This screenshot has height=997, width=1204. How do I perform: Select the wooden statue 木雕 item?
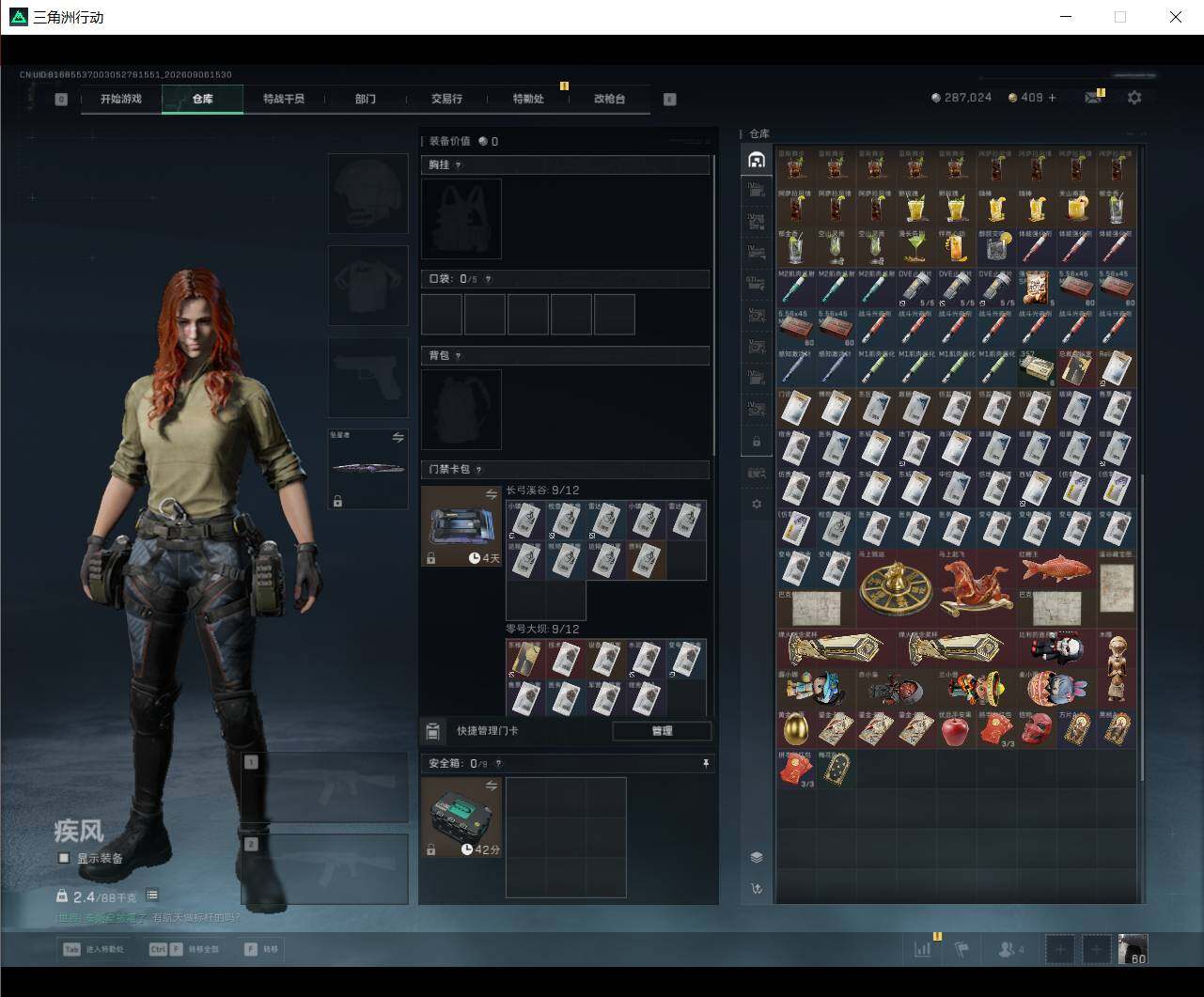point(1116,669)
